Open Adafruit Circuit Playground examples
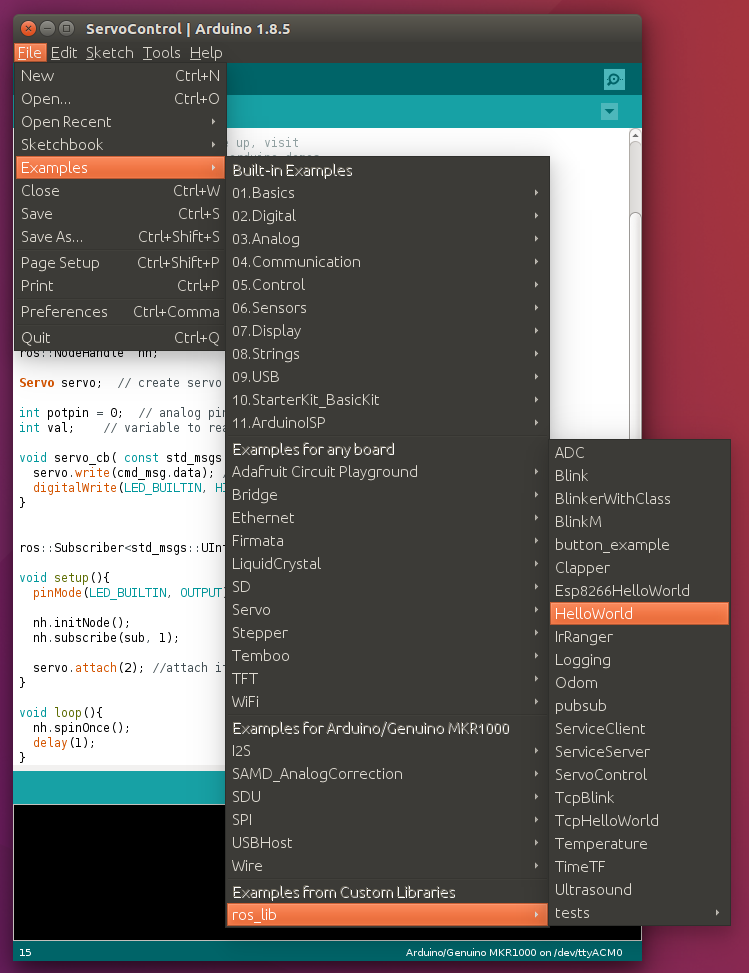The width and height of the screenshot is (749, 973). pos(387,472)
